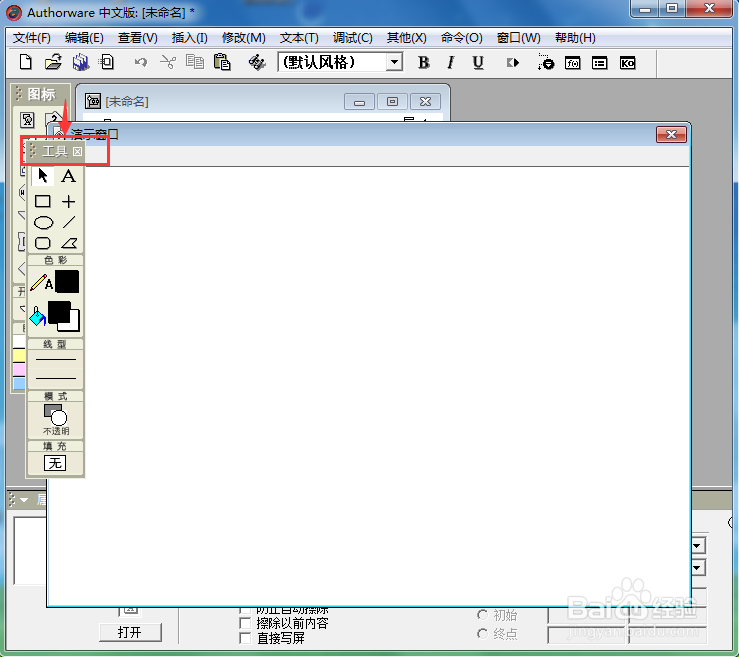739x657 pixels.
Task: Open the Help menu
Action: point(575,38)
